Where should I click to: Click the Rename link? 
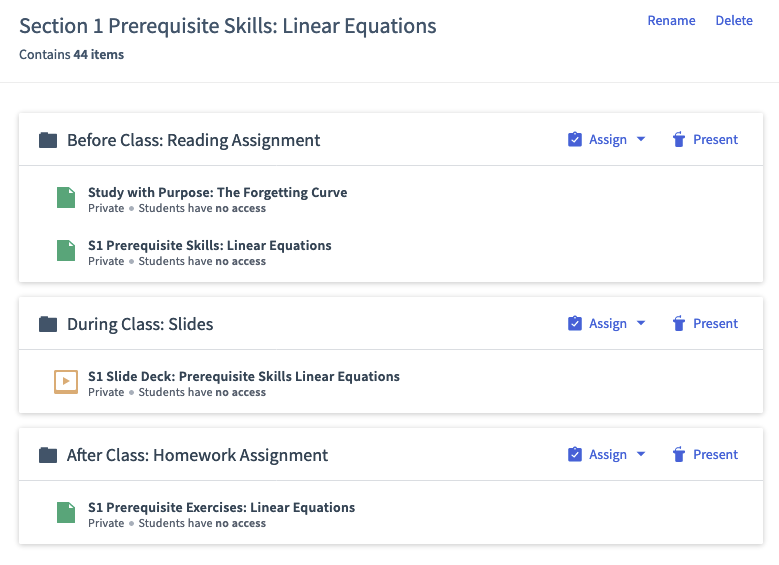point(671,20)
